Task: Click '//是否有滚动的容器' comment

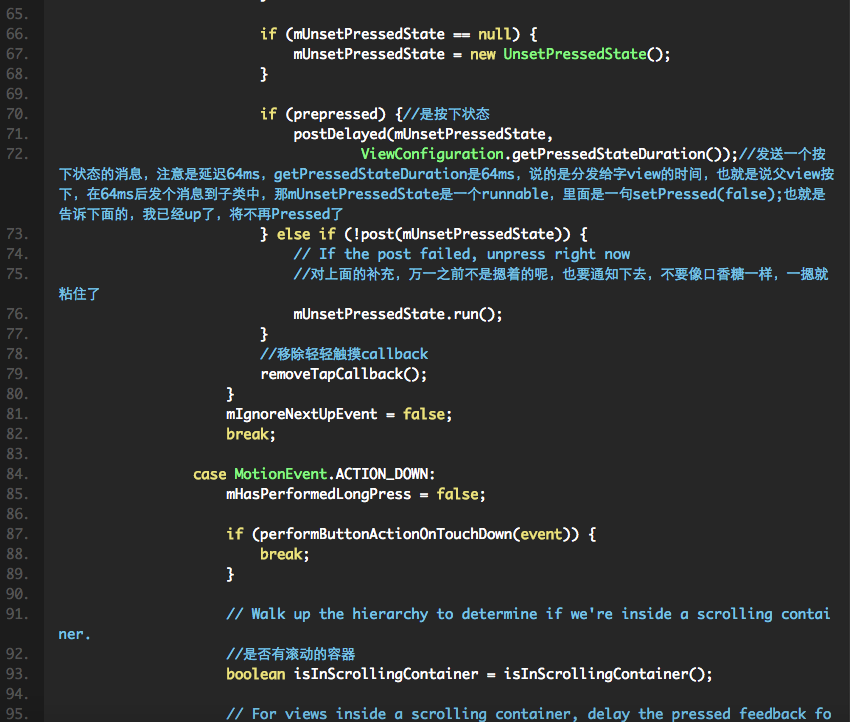Action: tap(291, 654)
